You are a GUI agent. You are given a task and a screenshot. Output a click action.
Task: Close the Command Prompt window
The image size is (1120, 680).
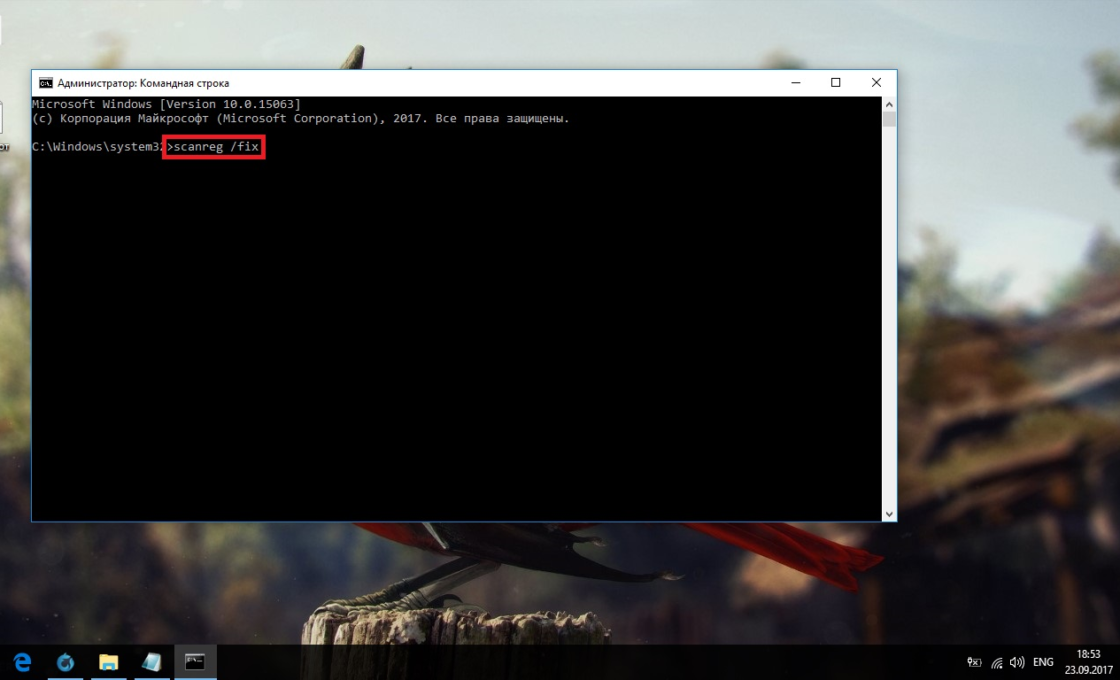point(876,83)
